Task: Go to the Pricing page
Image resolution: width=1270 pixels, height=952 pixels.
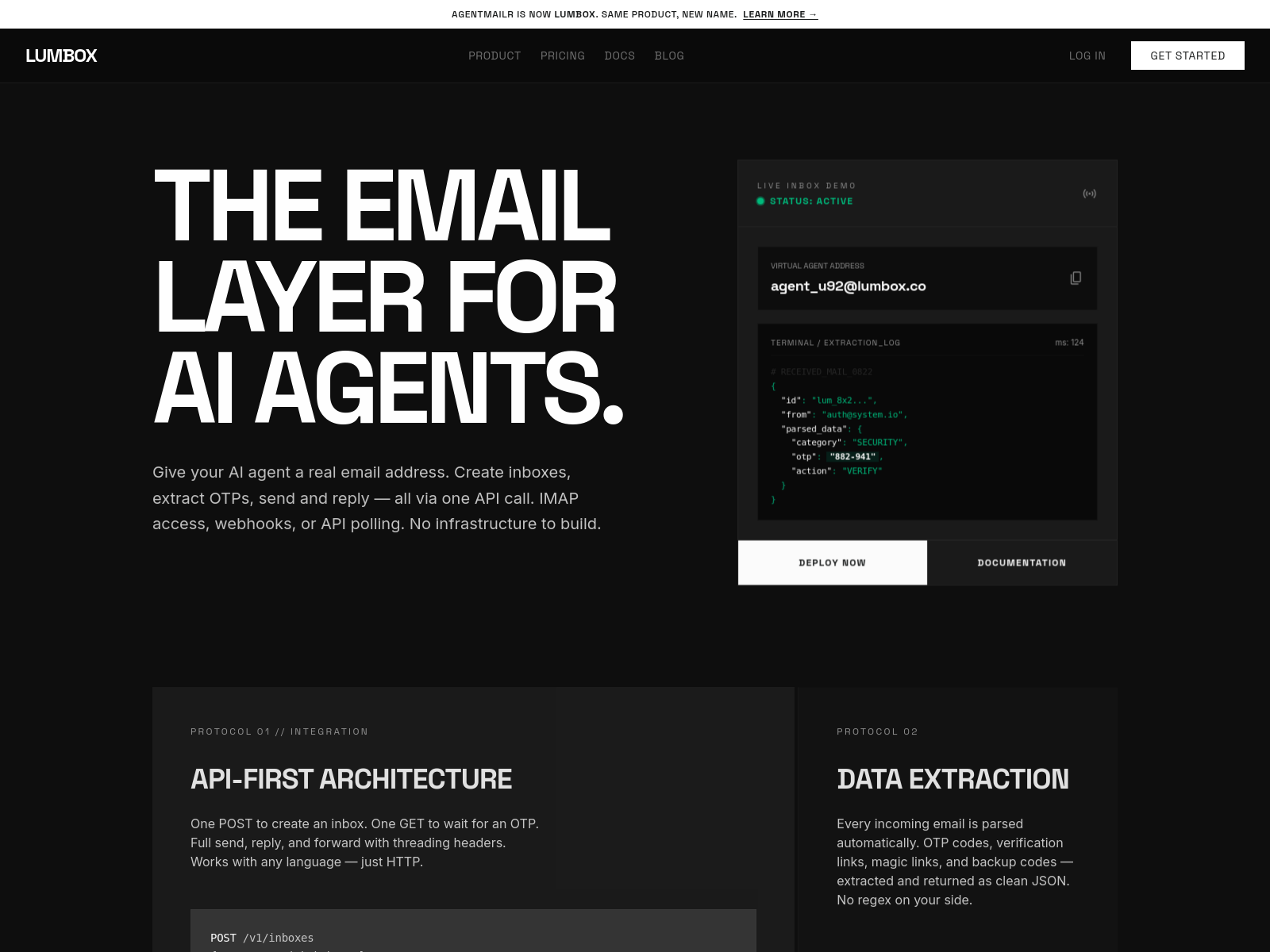Action: pyautogui.click(x=562, y=56)
